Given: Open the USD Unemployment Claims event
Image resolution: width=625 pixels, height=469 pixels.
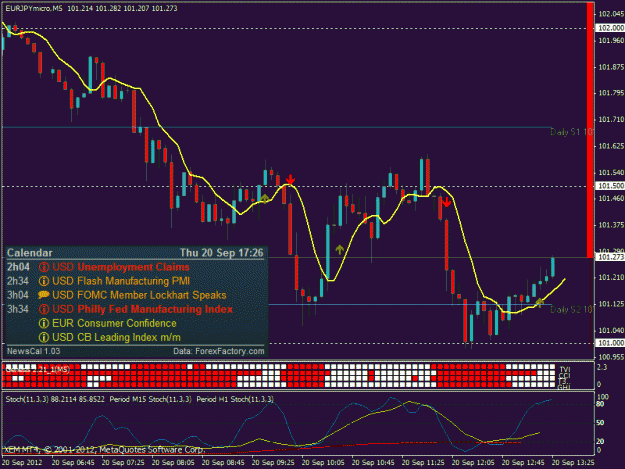Looking at the screenshot, I should pos(121,267).
